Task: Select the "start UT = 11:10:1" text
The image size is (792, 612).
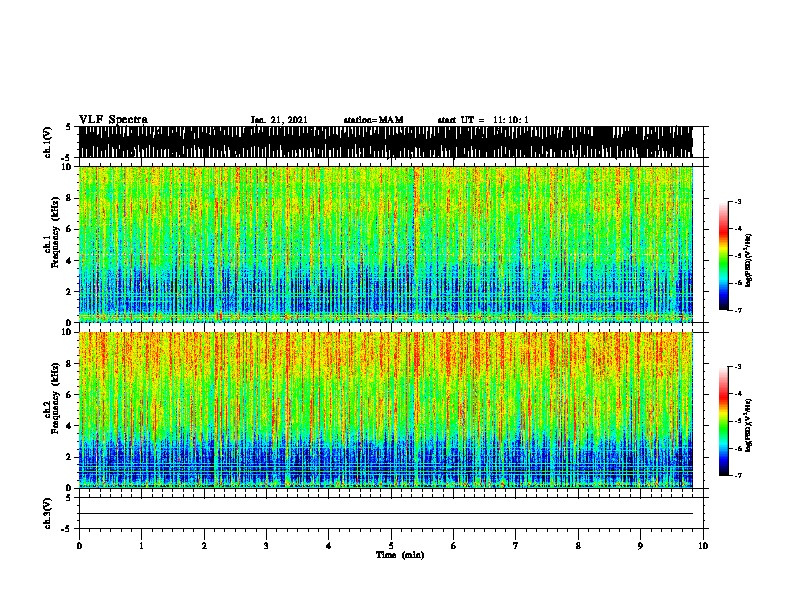Action: pos(483,120)
